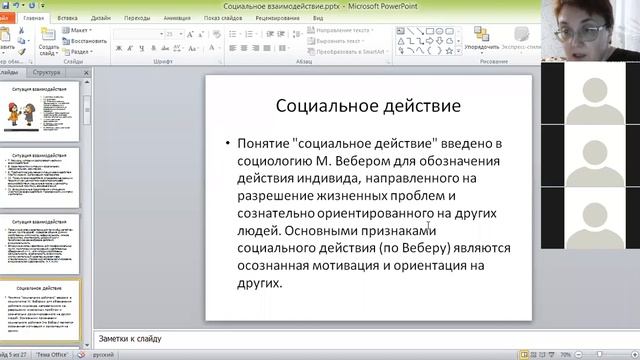Viewport: 640px width, 360px height.
Task: Click the zoom slider handle in status bar
Action: (600, 354)
